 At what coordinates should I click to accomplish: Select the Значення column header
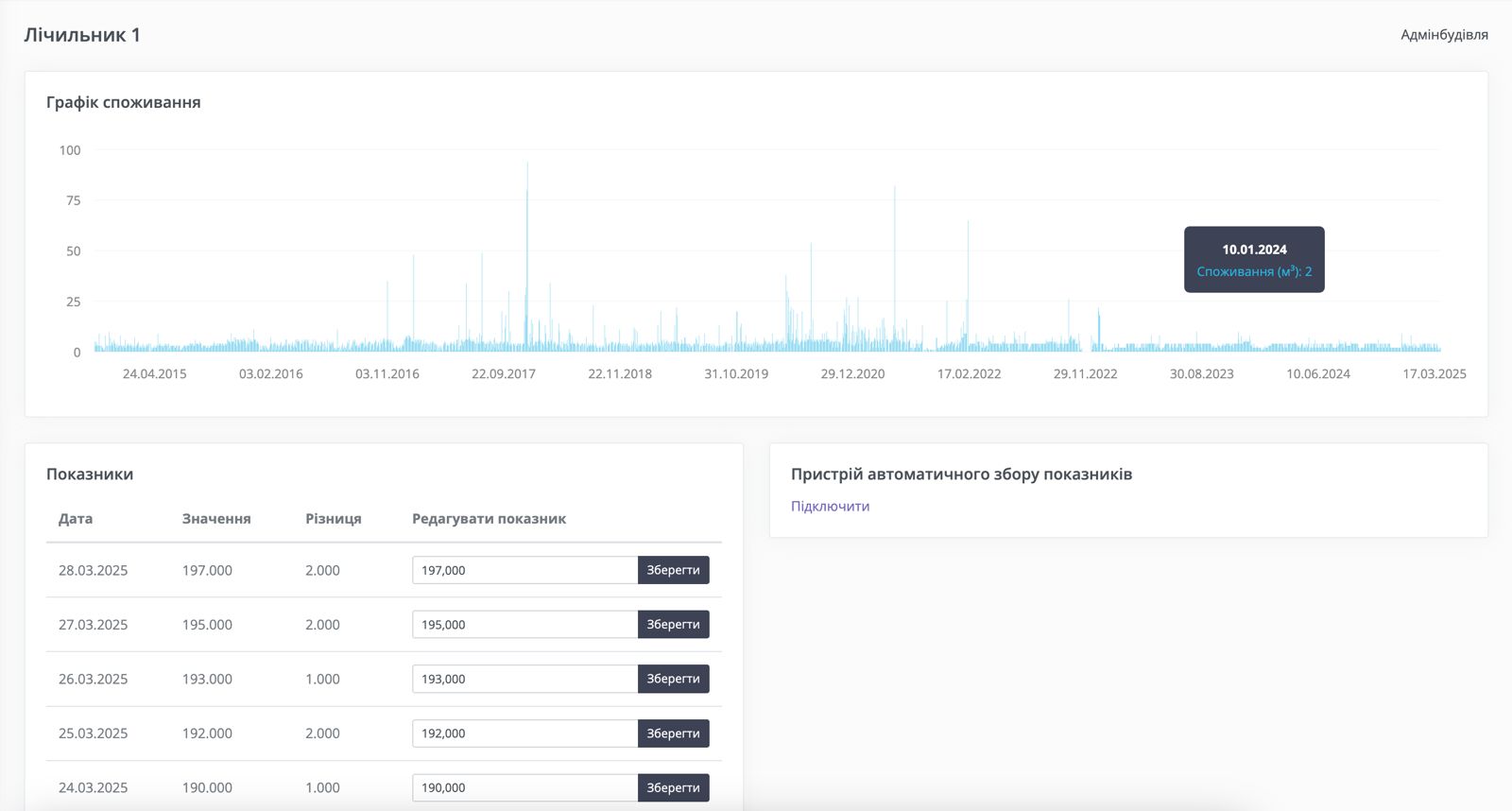[x=216, y=519]
